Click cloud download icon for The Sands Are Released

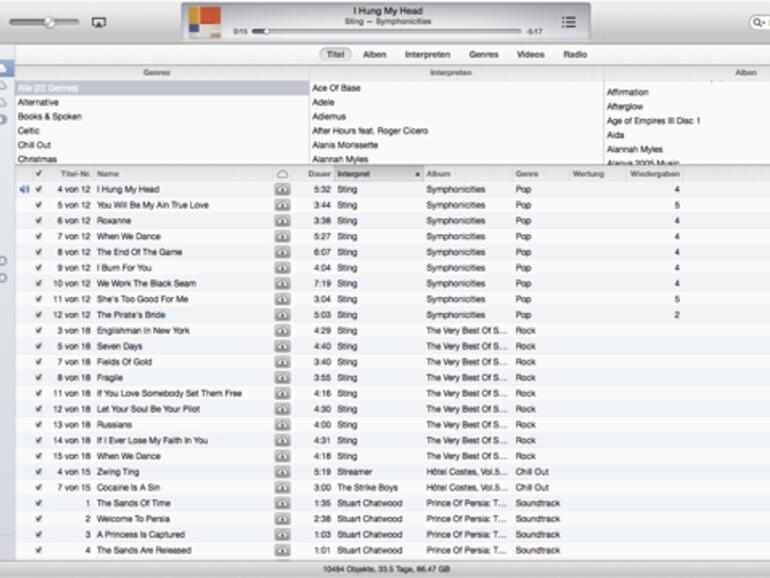pyautogui.click(x=282, y=551)
